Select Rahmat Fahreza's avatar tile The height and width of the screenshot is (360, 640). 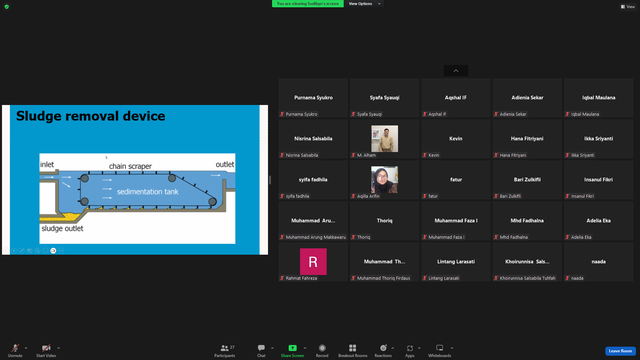tap(313, 262)
